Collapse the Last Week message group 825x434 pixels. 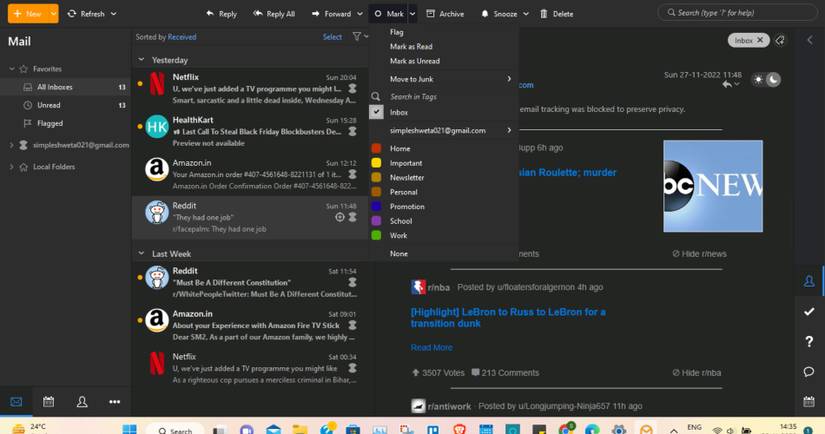click(141, 254)
